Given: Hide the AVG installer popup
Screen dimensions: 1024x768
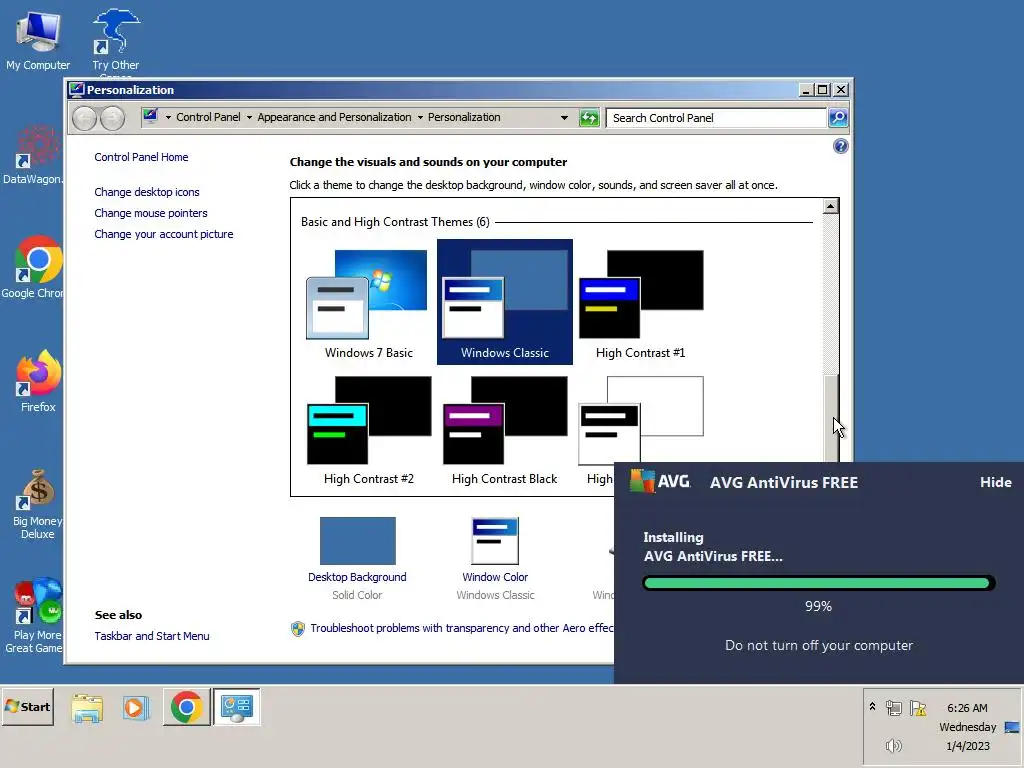Looking at the screenshot, I should click(995, 482).
